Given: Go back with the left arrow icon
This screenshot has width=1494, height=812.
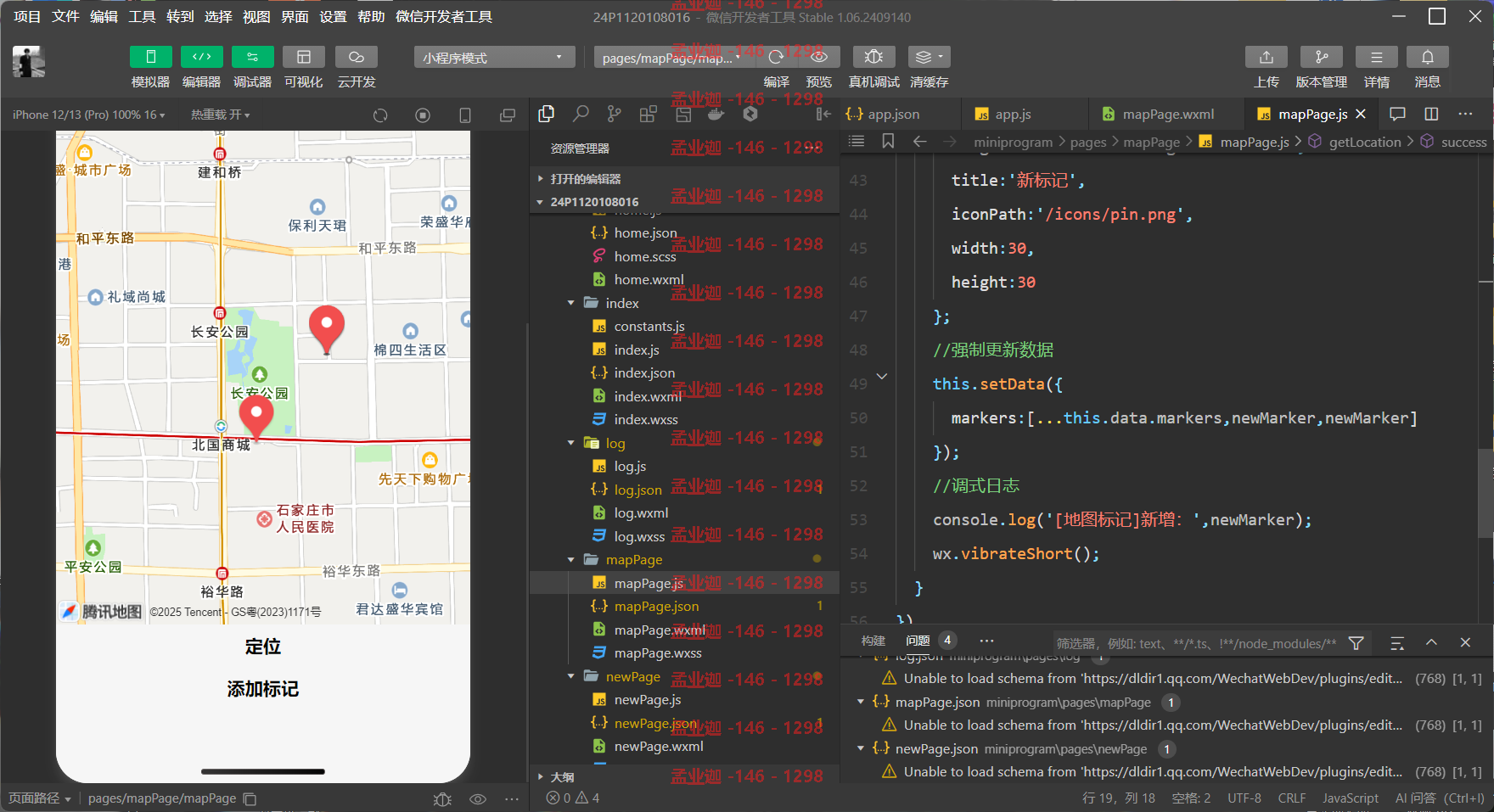Looking at the screenshot, I should [919, 142].
